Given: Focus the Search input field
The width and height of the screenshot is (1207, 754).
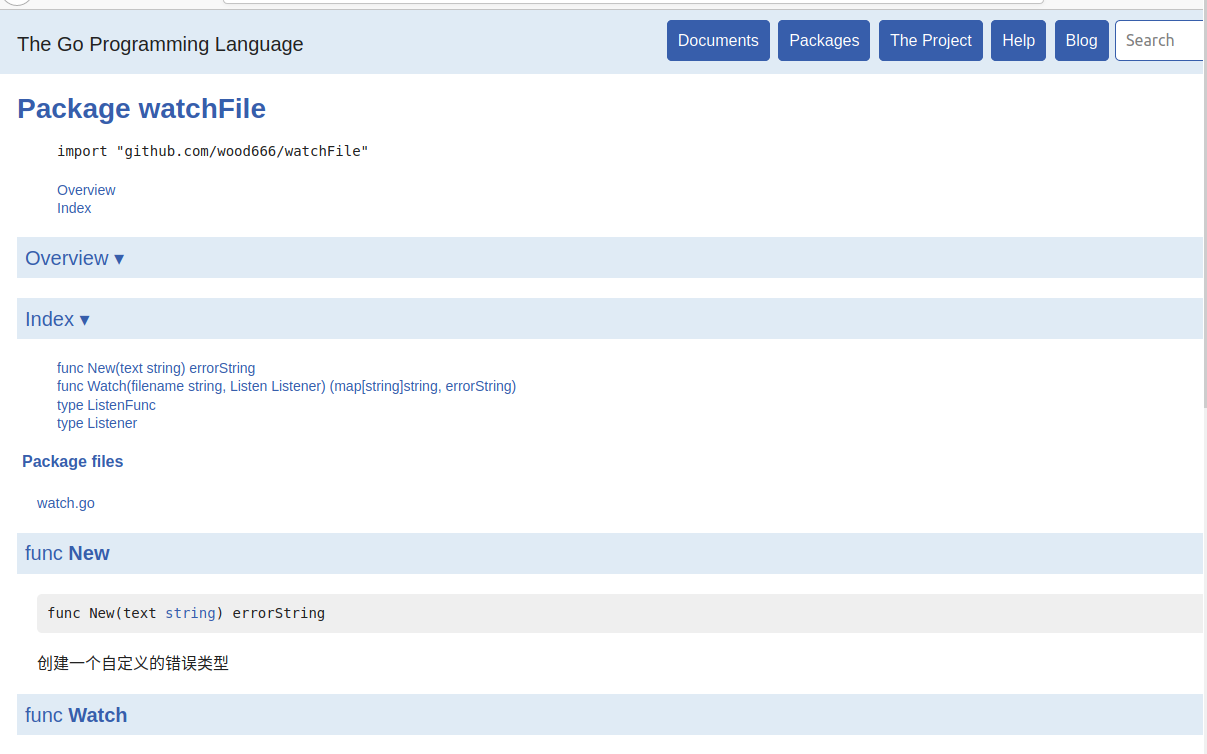Looking at the screenshot, I should (x=1160, y=41).
